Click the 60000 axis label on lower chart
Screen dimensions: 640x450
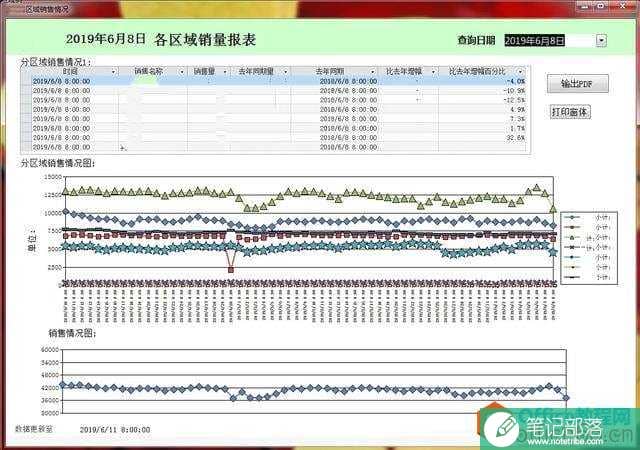pyautogui.click(x=50, y=350)
